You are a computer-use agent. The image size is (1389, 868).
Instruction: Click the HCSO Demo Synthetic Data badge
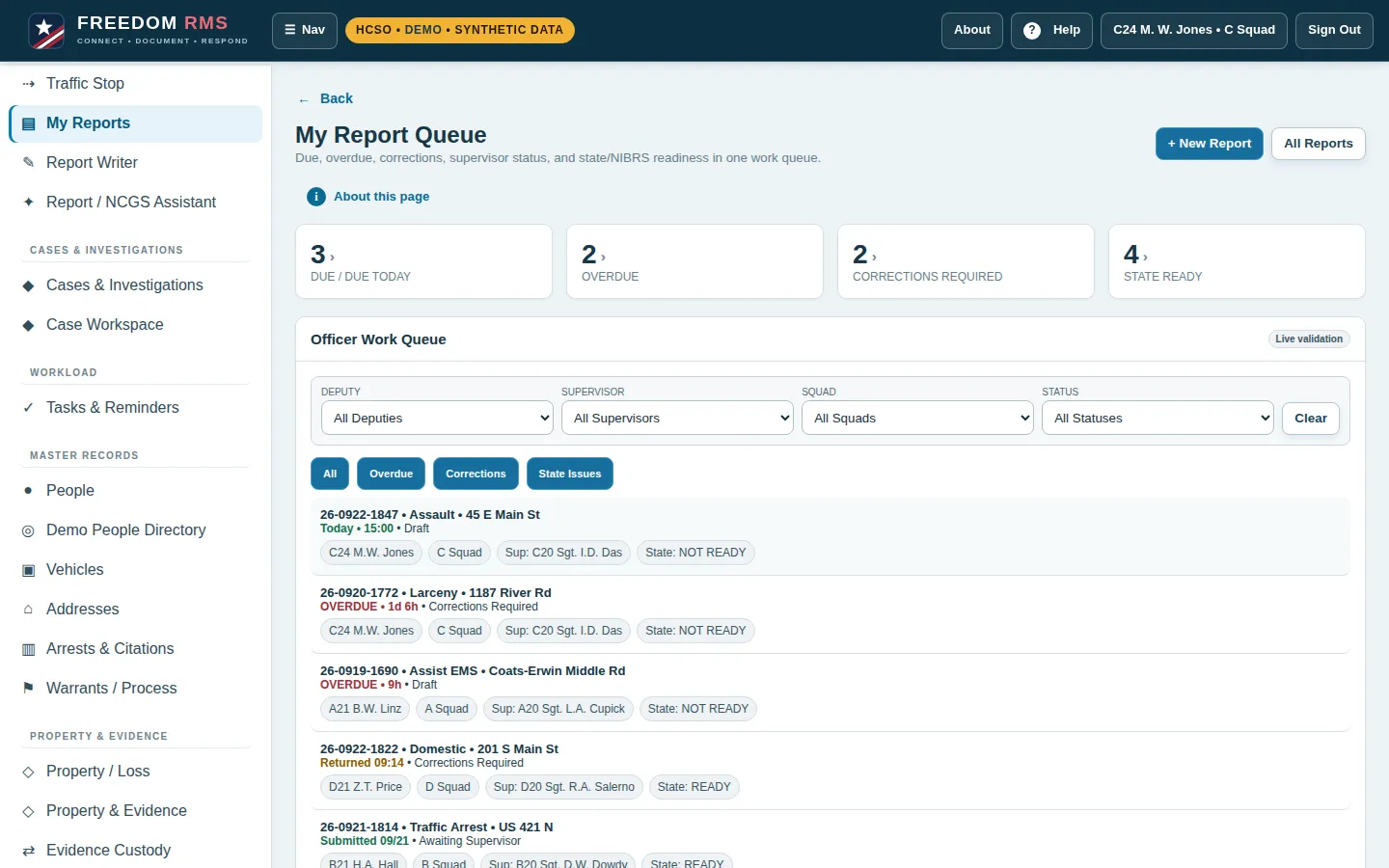tap(459, 30)
